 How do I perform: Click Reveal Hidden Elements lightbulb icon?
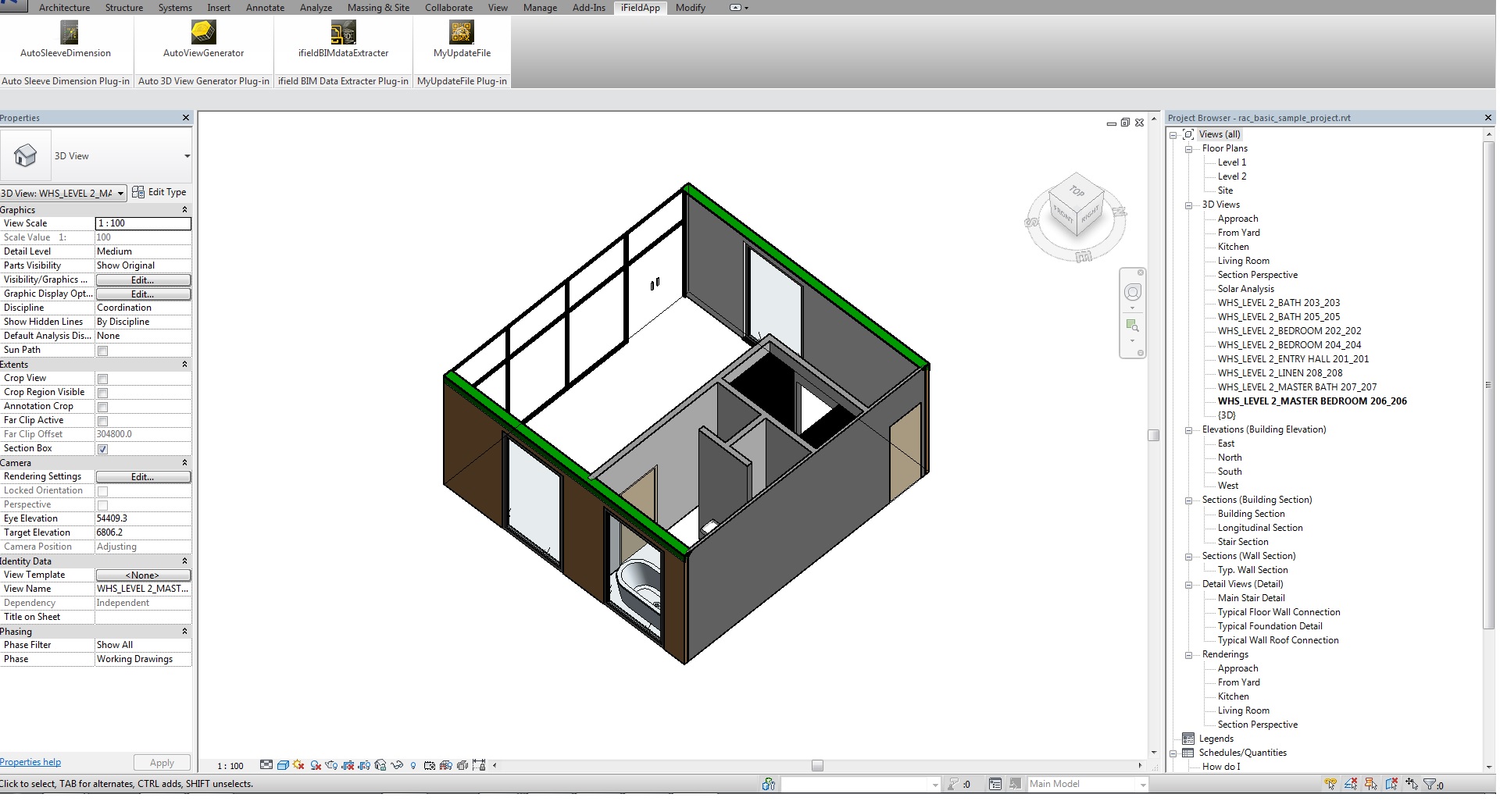coord(413,765)
